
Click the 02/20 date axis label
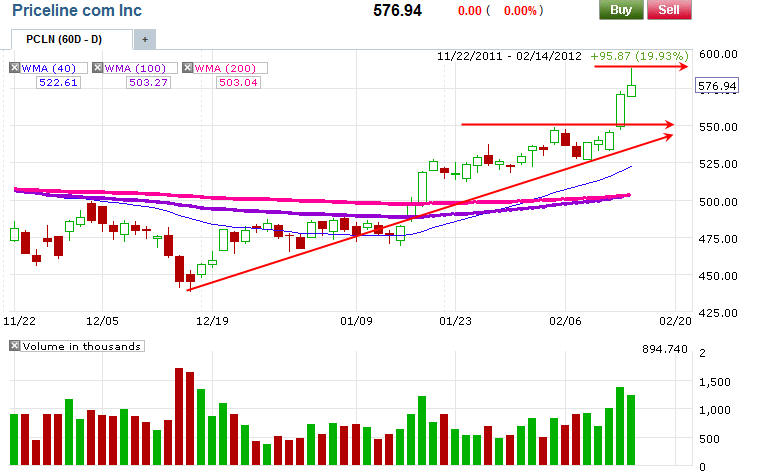pos(675,321)
